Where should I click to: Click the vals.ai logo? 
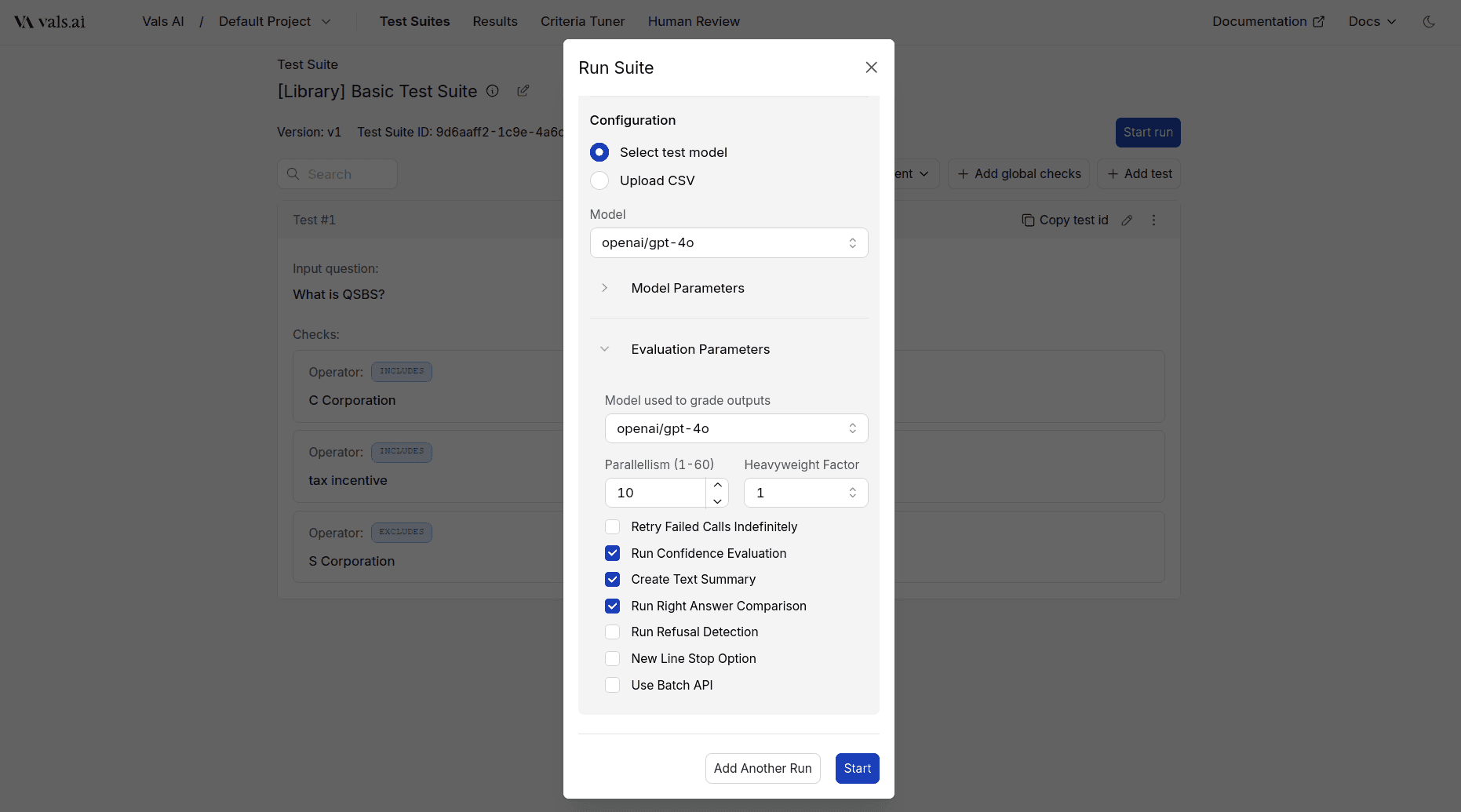click(x=50, y=22)
